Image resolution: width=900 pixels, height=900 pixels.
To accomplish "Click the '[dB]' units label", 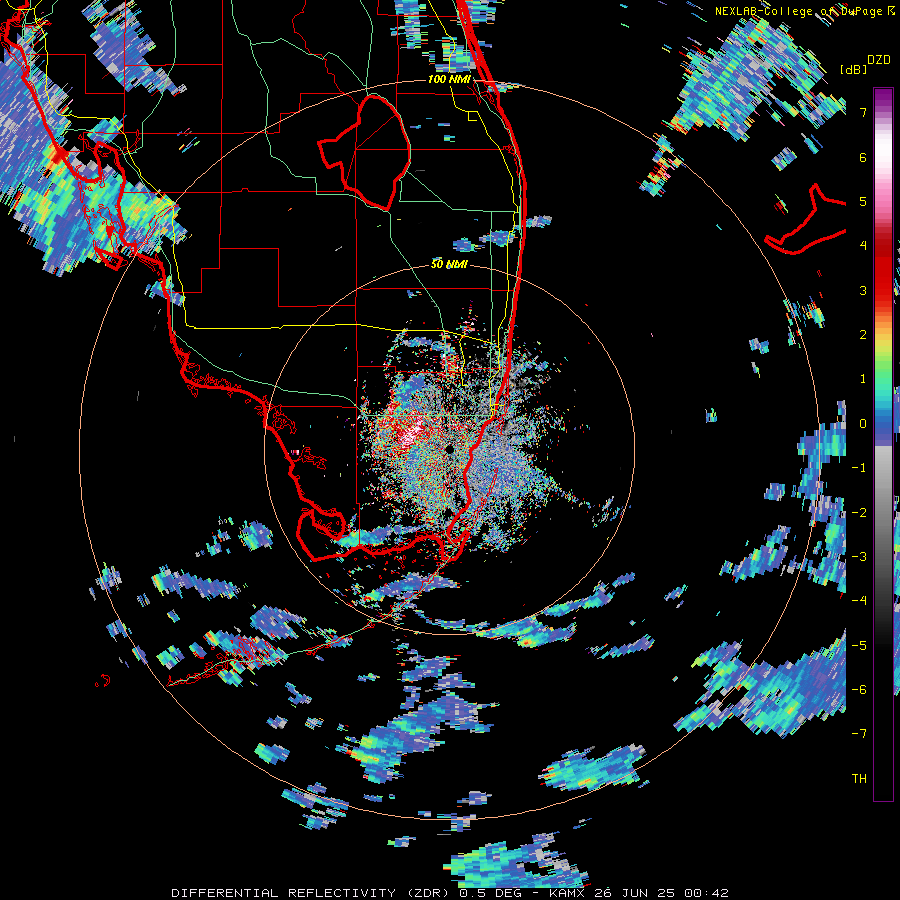I will coord(854,69).
